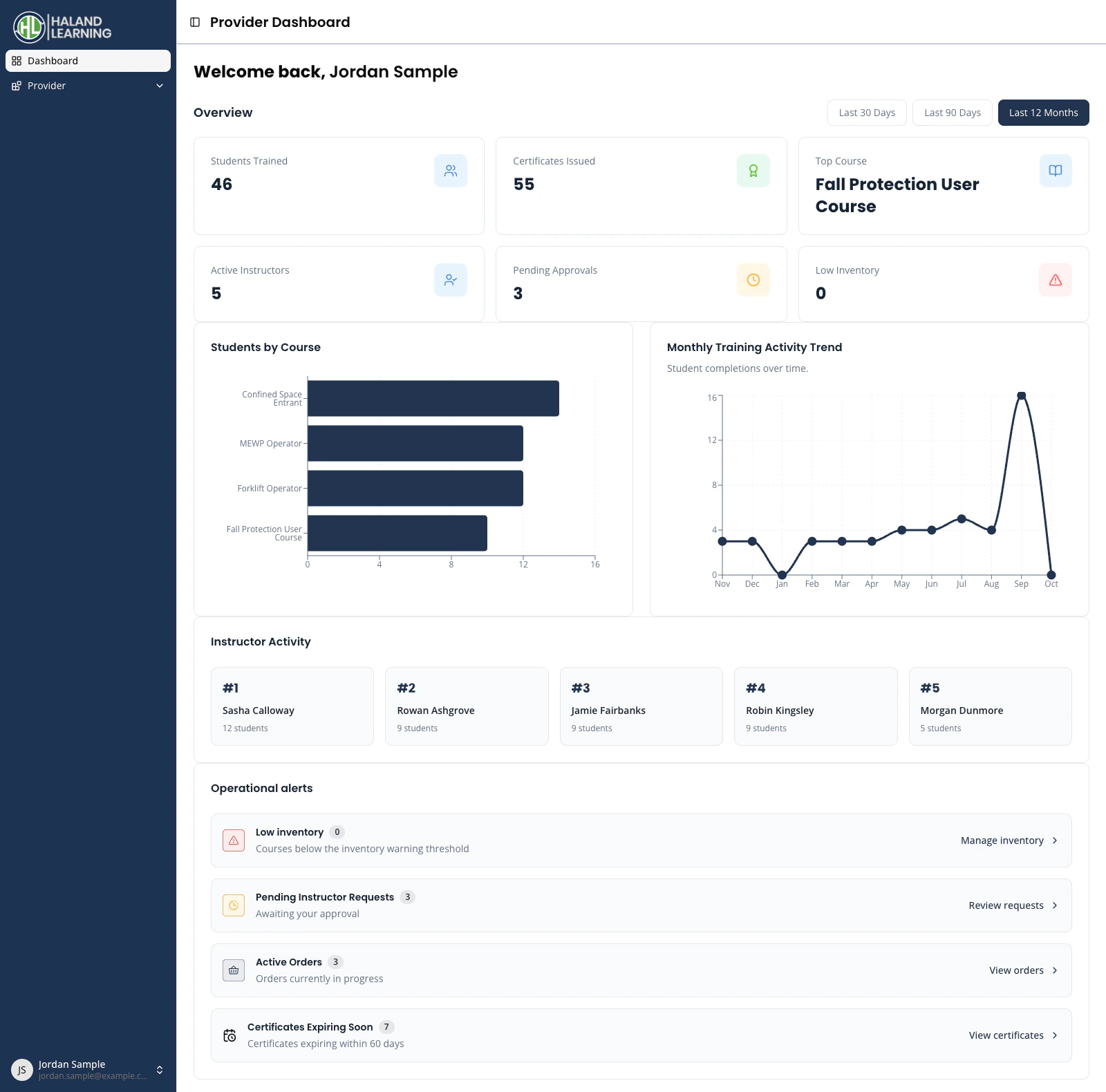Click the Students Trained people icon

[451, 171]
